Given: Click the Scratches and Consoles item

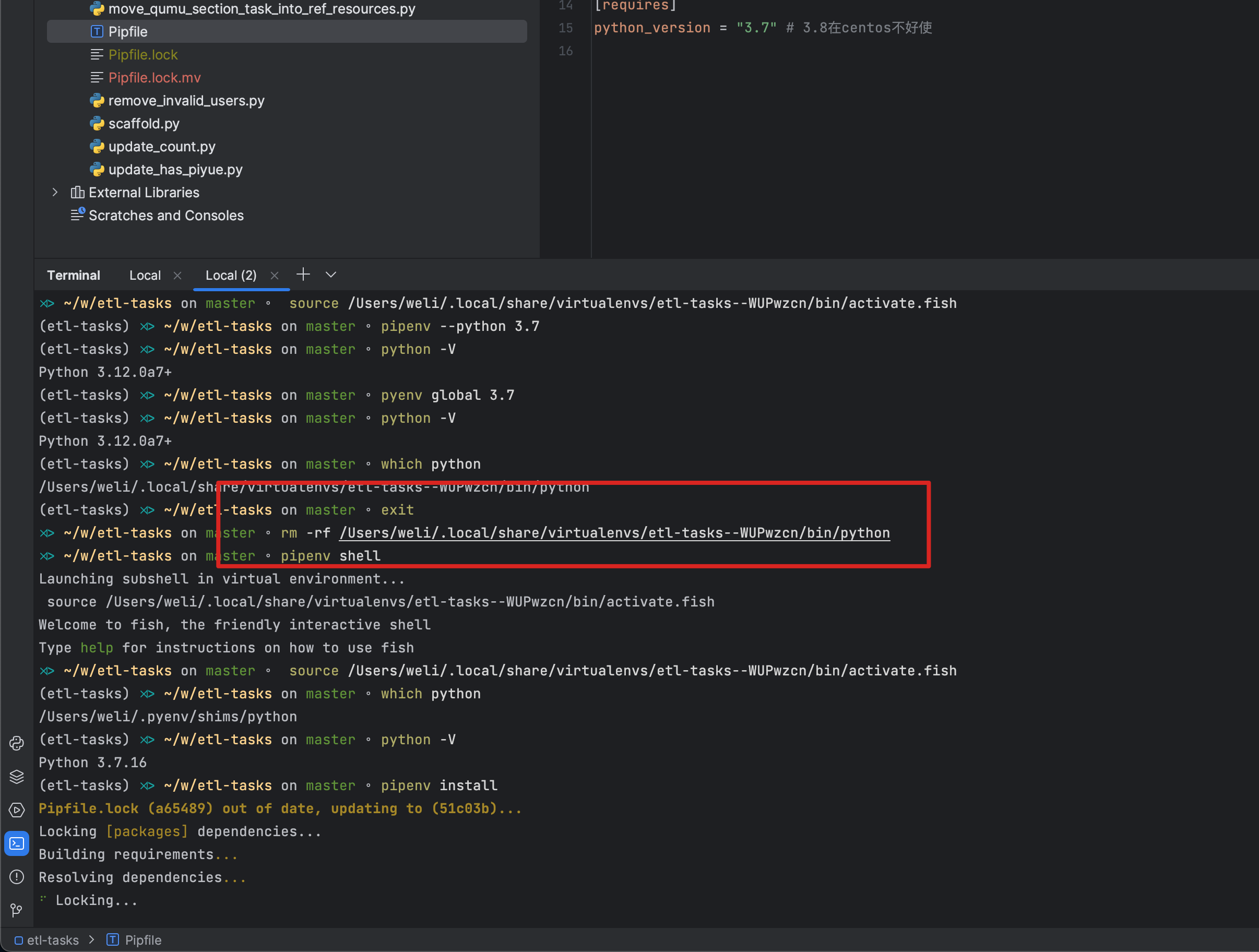Looking at the screenshot, I should pos(165,215).
